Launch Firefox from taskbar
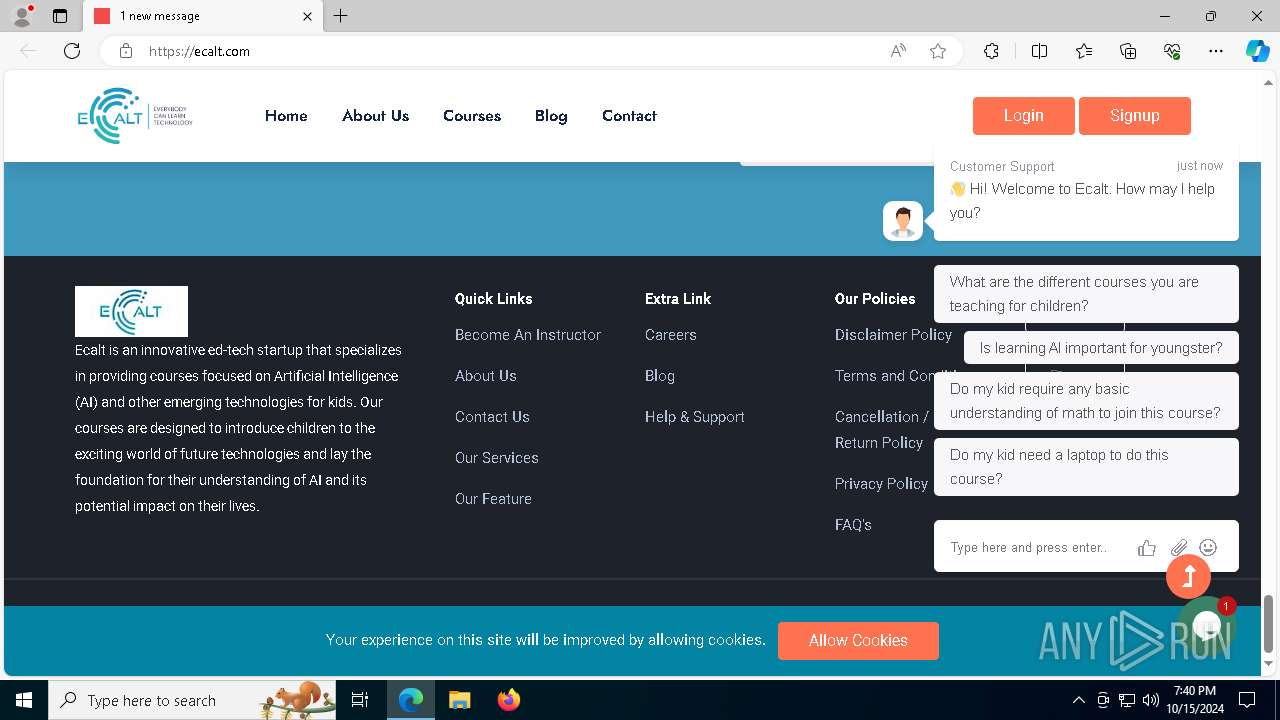Image resolution: width=1280 pixels, height=720 pixels. 509,700
